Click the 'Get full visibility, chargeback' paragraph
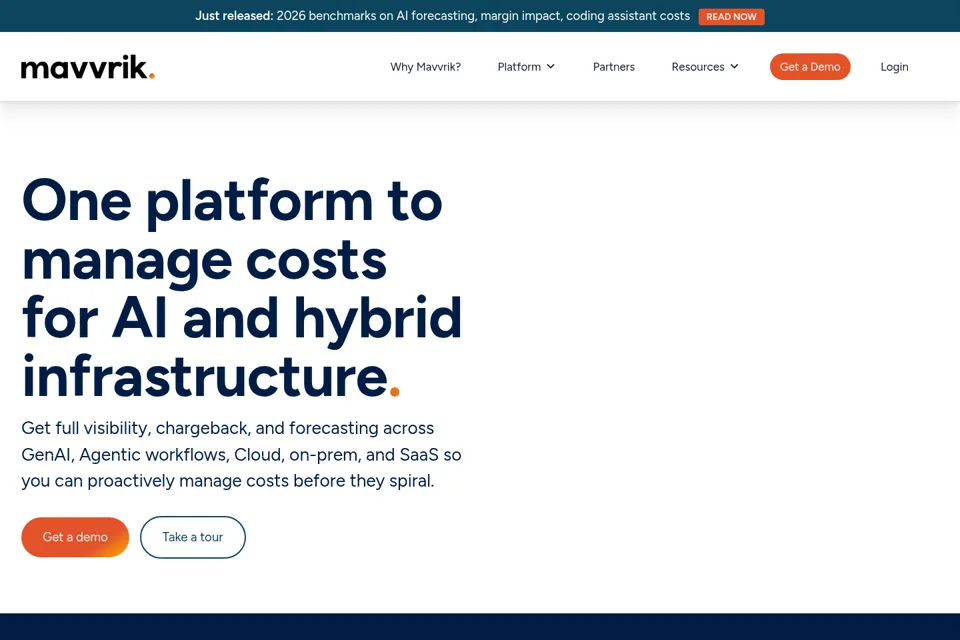Viewport: 960px width, 640px height. (x=241, y=454)
